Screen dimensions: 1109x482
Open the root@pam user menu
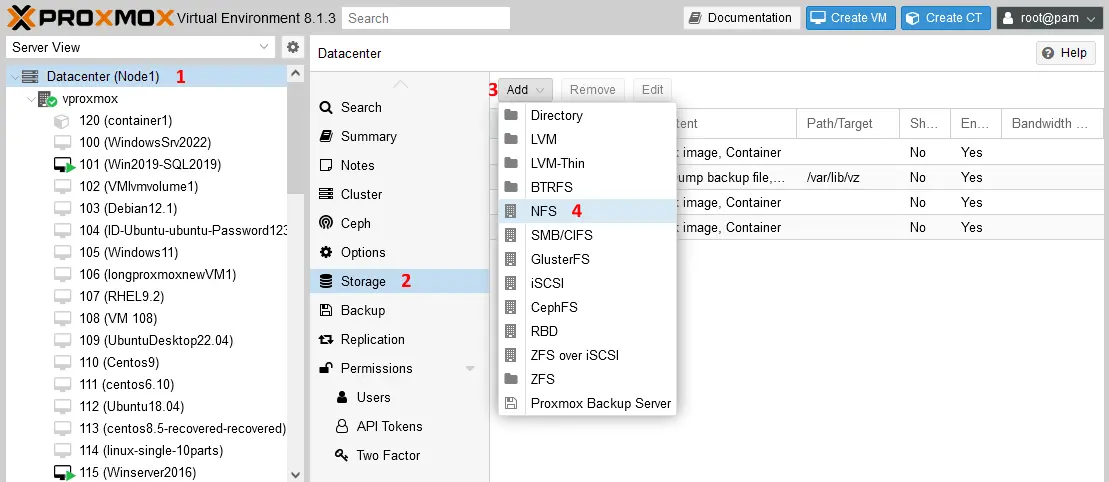1049,18
